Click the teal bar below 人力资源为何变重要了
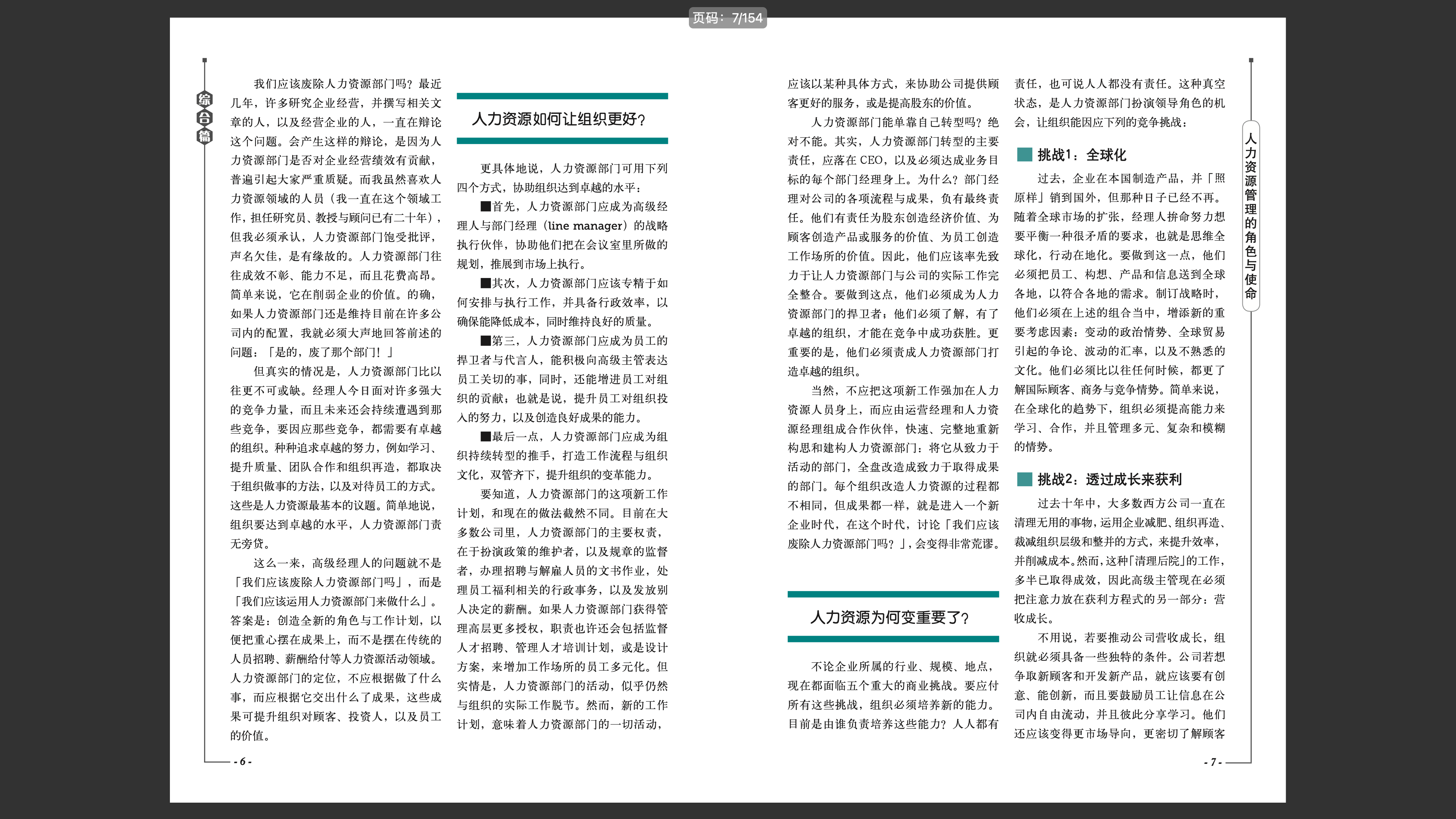This screenshot has width=1456, height=819. 893,639
